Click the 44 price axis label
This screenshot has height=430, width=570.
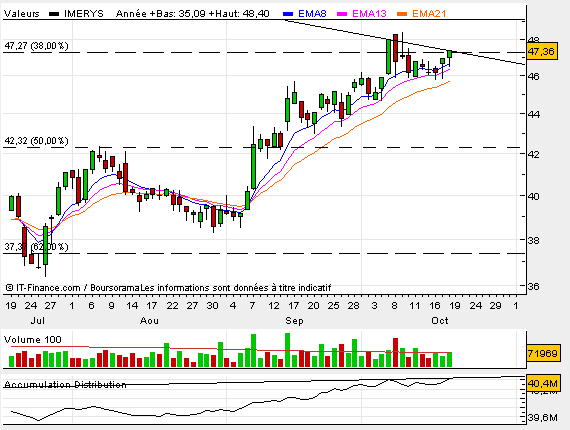[x=534, y=114]
